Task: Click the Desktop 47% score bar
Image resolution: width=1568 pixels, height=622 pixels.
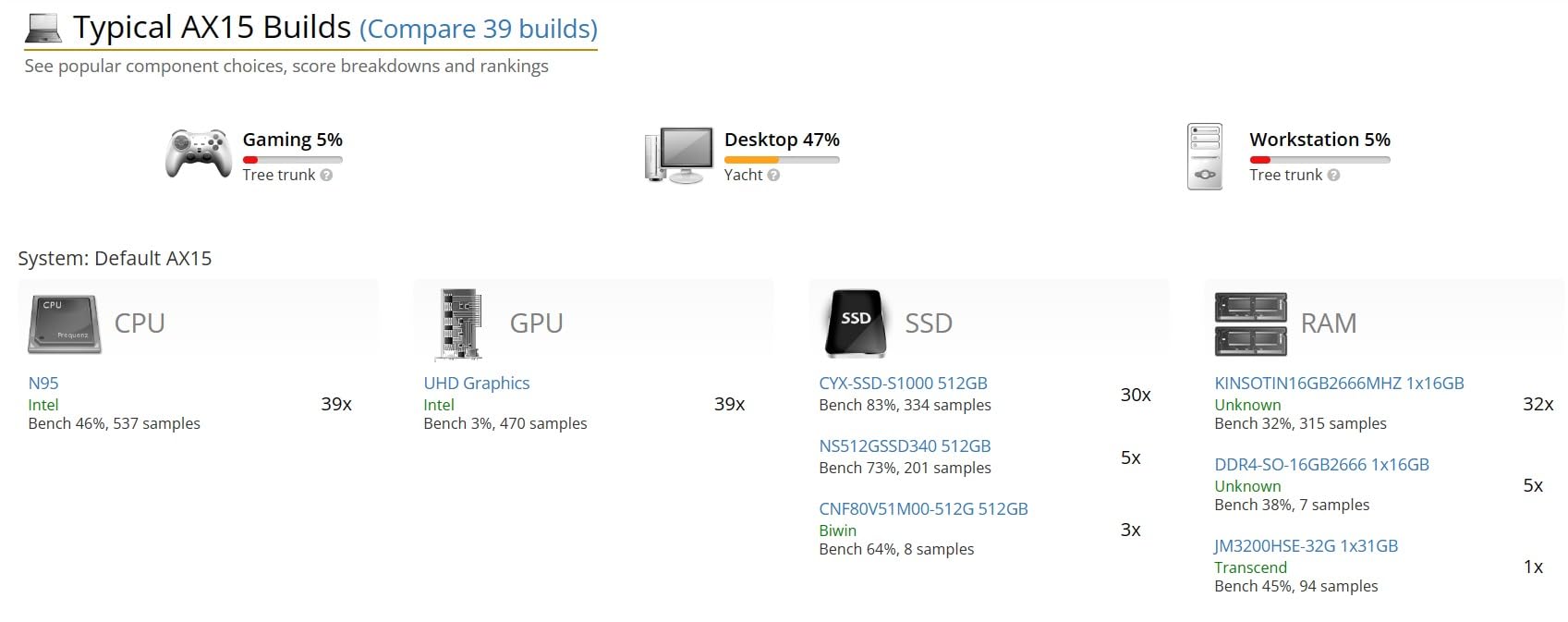Action: (x=782, y=160)
